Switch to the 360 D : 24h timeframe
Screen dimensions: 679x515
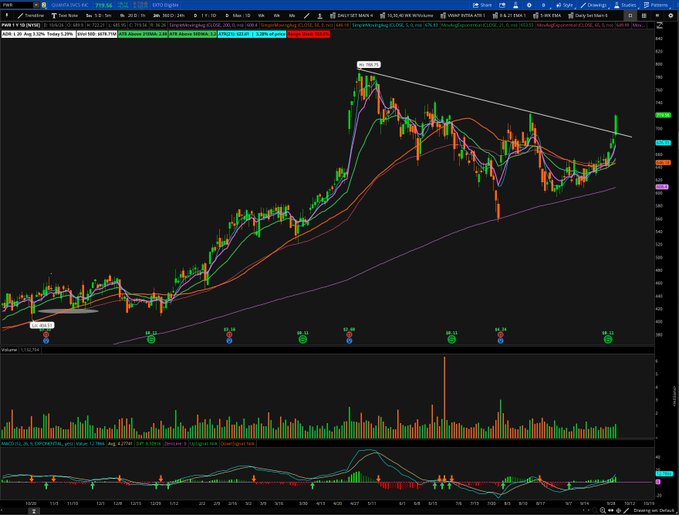[169, 16]
